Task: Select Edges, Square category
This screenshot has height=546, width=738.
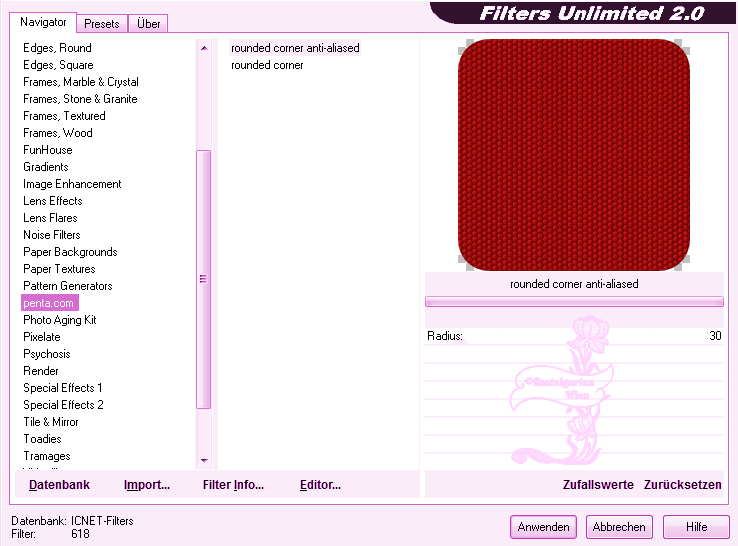Action: (58, 65)
